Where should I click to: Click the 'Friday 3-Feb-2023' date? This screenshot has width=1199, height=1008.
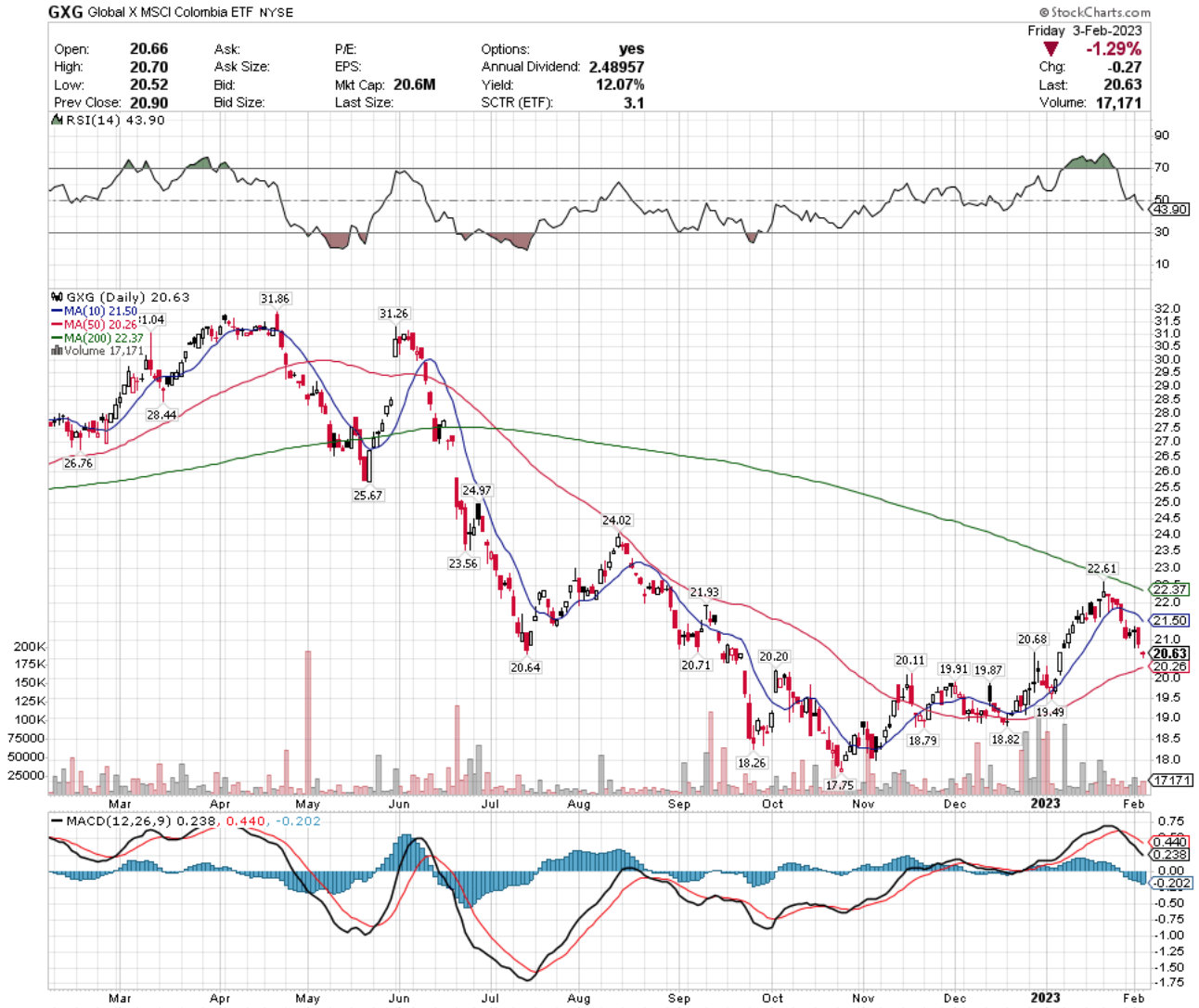click(x=1085, y=31)
